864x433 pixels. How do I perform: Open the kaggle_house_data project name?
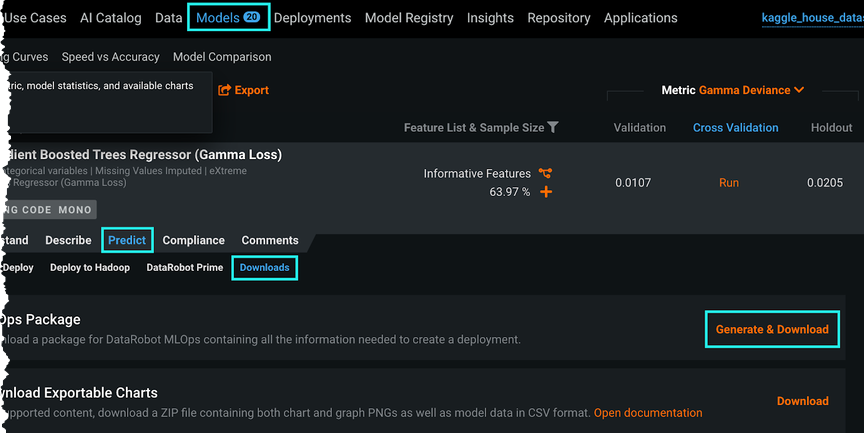click(x=812, y=18)
